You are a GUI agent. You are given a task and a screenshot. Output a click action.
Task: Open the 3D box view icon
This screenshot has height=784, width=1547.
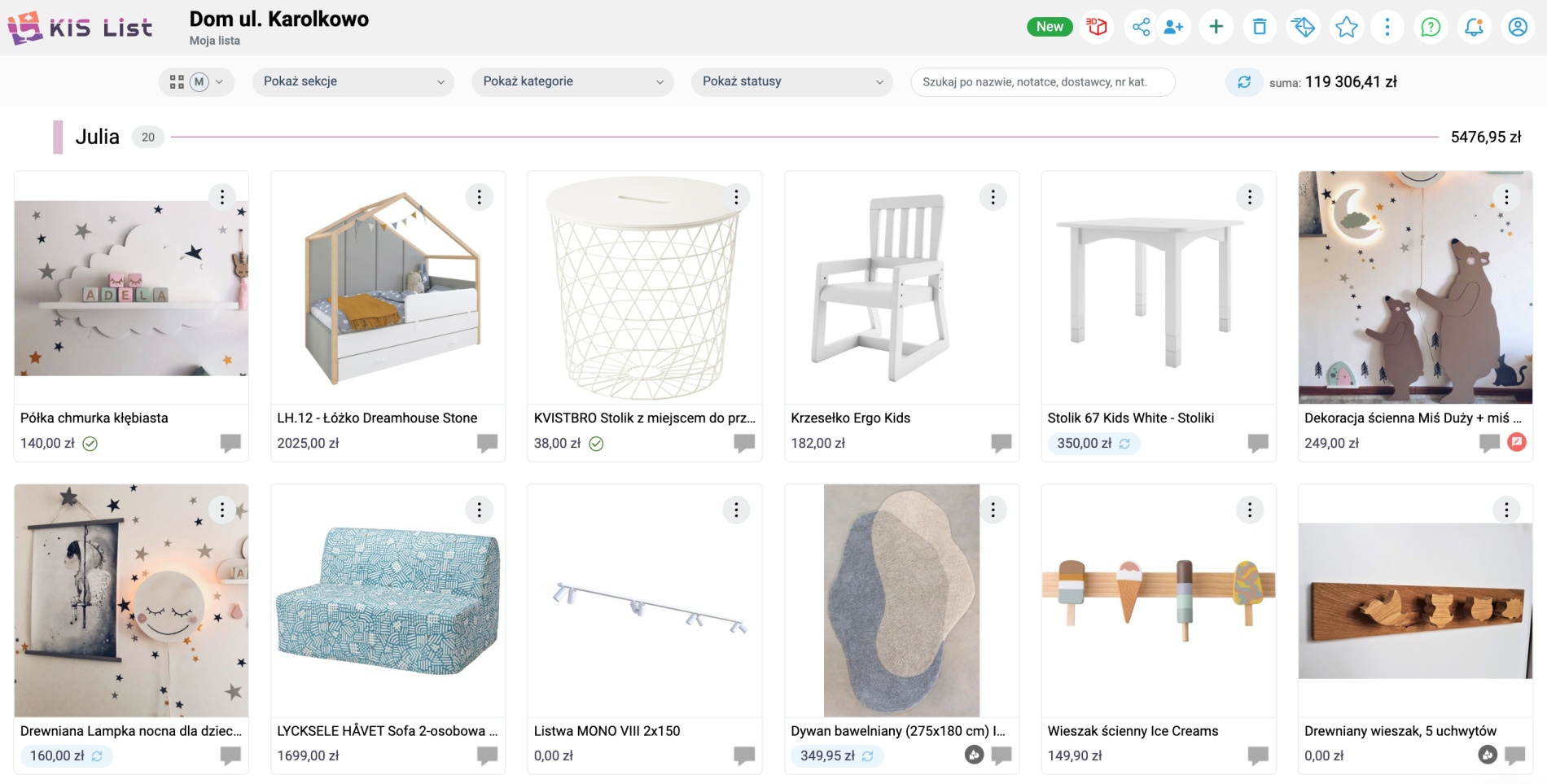[x=1097, y=27]
